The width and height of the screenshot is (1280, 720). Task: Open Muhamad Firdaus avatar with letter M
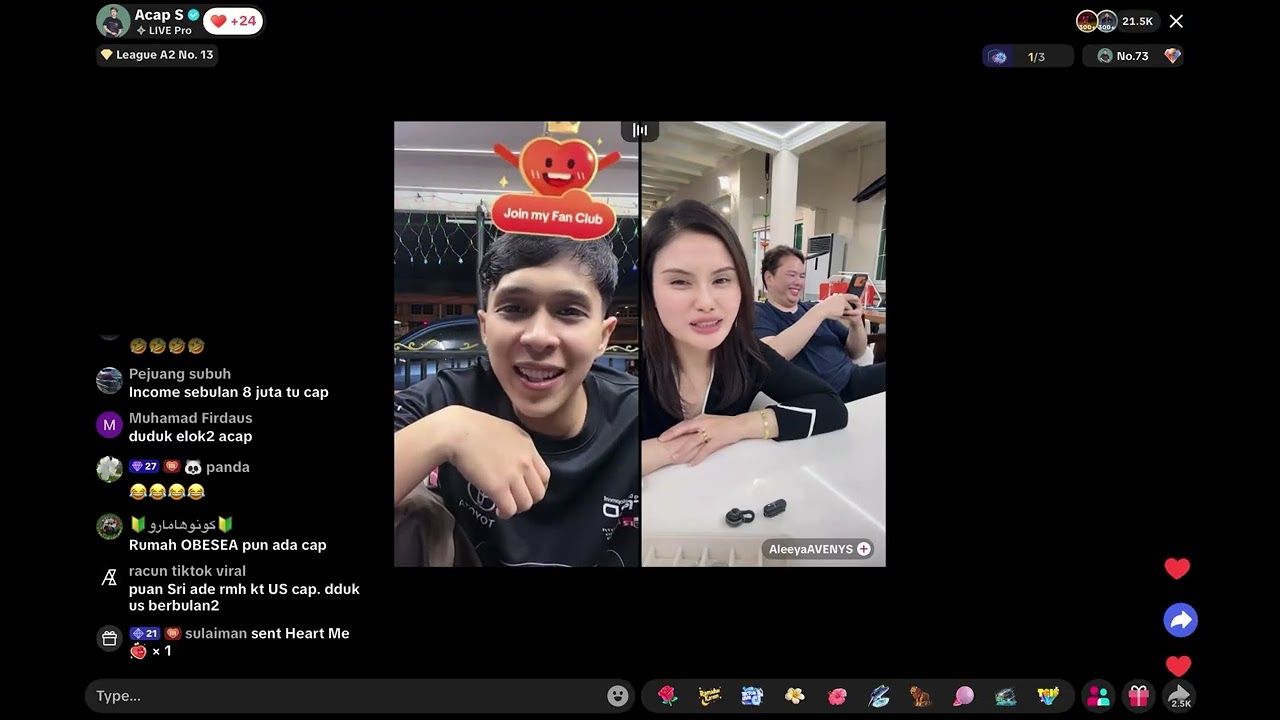[x=109, y=425]
